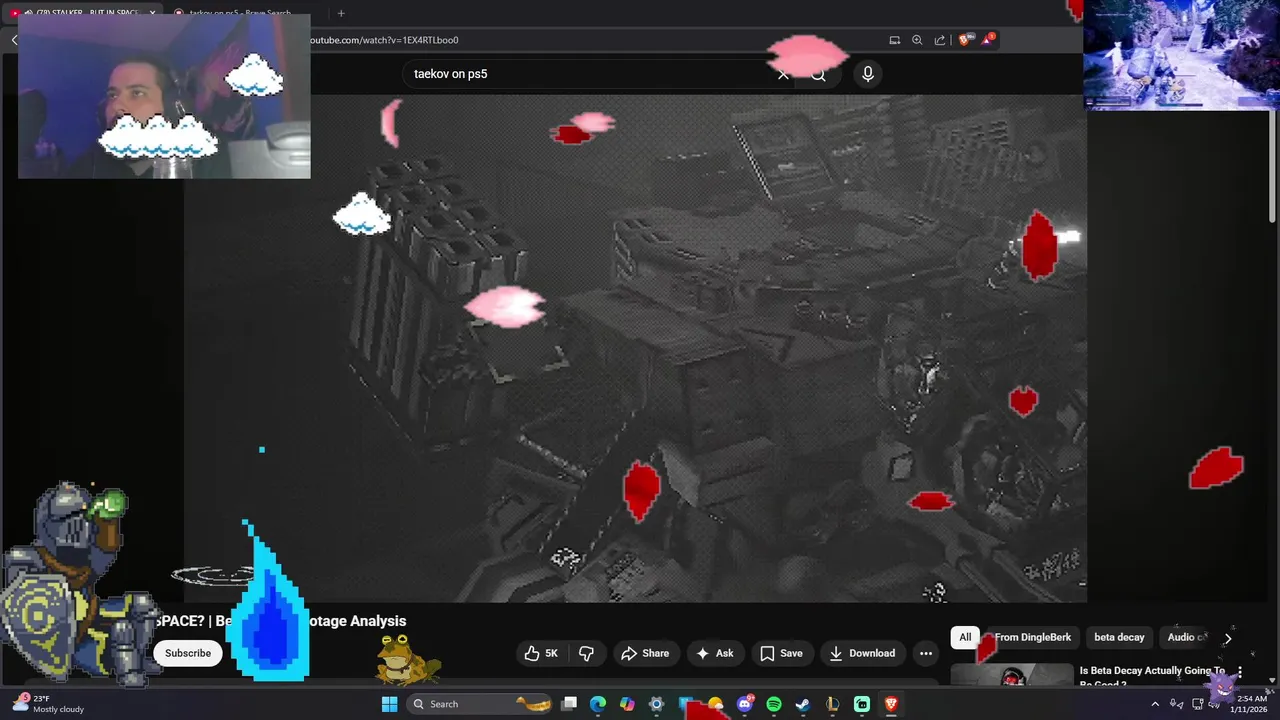Open the Ask AI button
Screen dimensions: 1280x720
715,653
